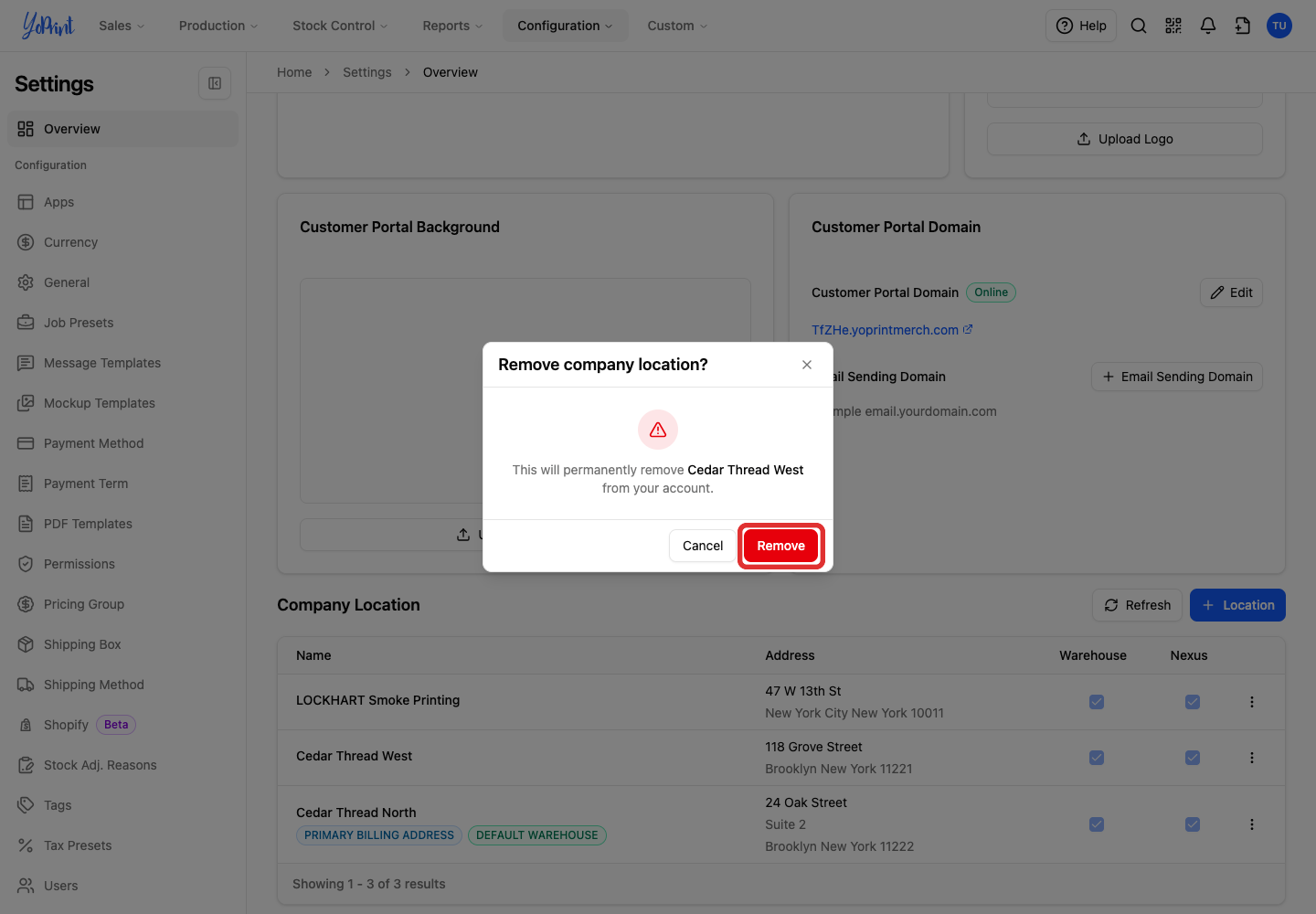The image size is (1316, 914).
Task: Open the notifications bell
Action: click(x=1208, y=26)
